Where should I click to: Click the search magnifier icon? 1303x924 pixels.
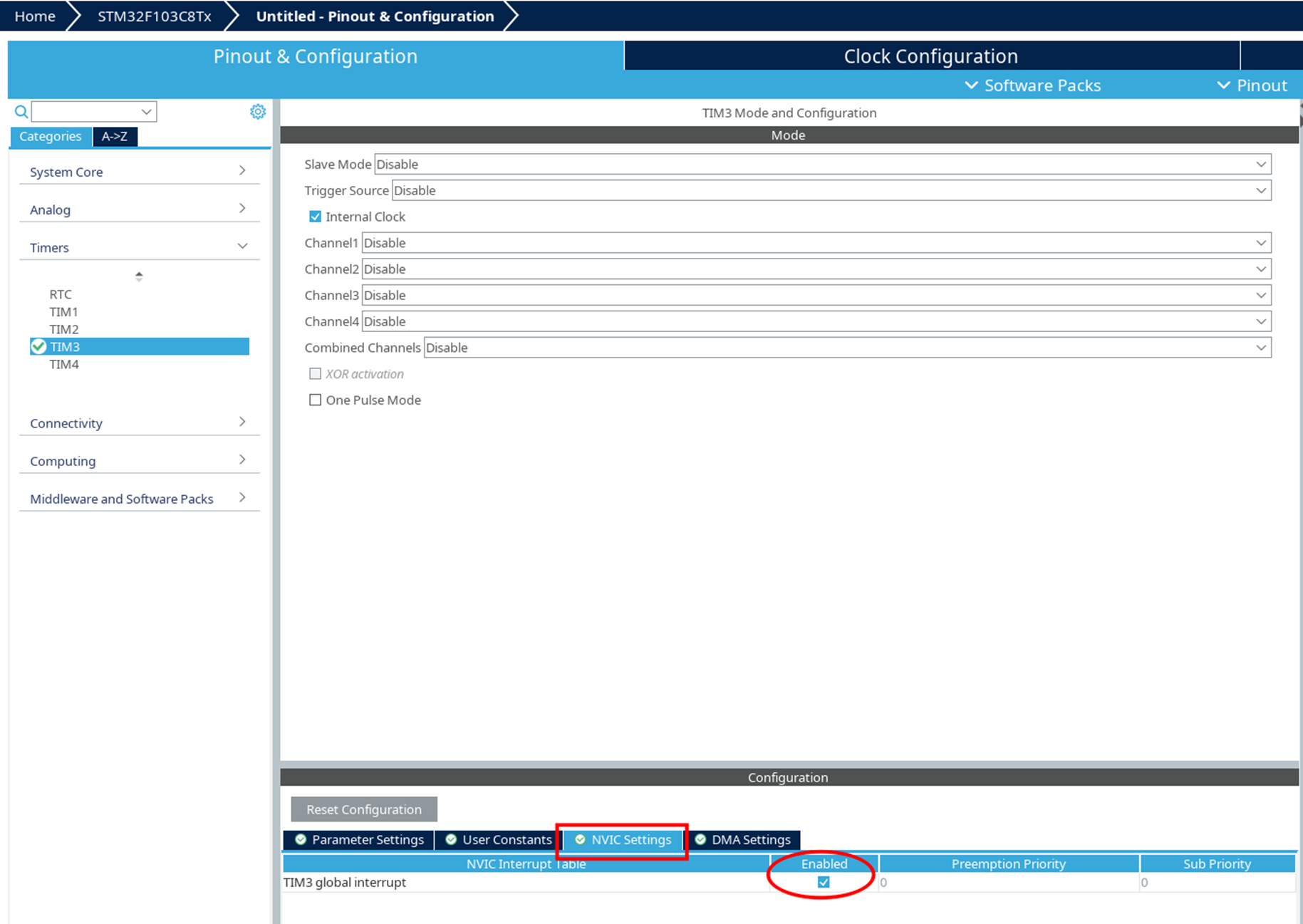[x=21, y=112]
